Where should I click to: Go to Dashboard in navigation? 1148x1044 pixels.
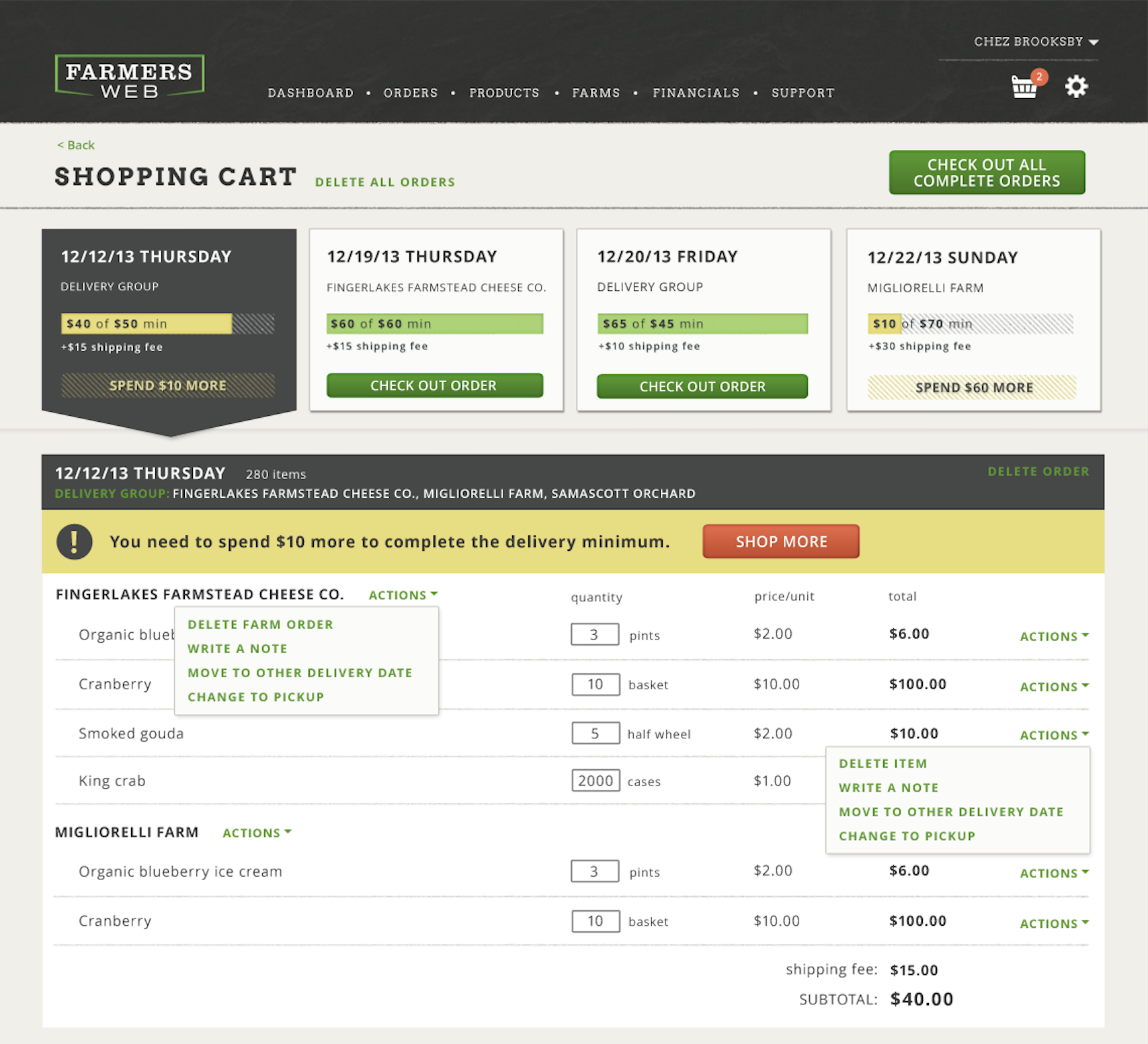(311, 93)
